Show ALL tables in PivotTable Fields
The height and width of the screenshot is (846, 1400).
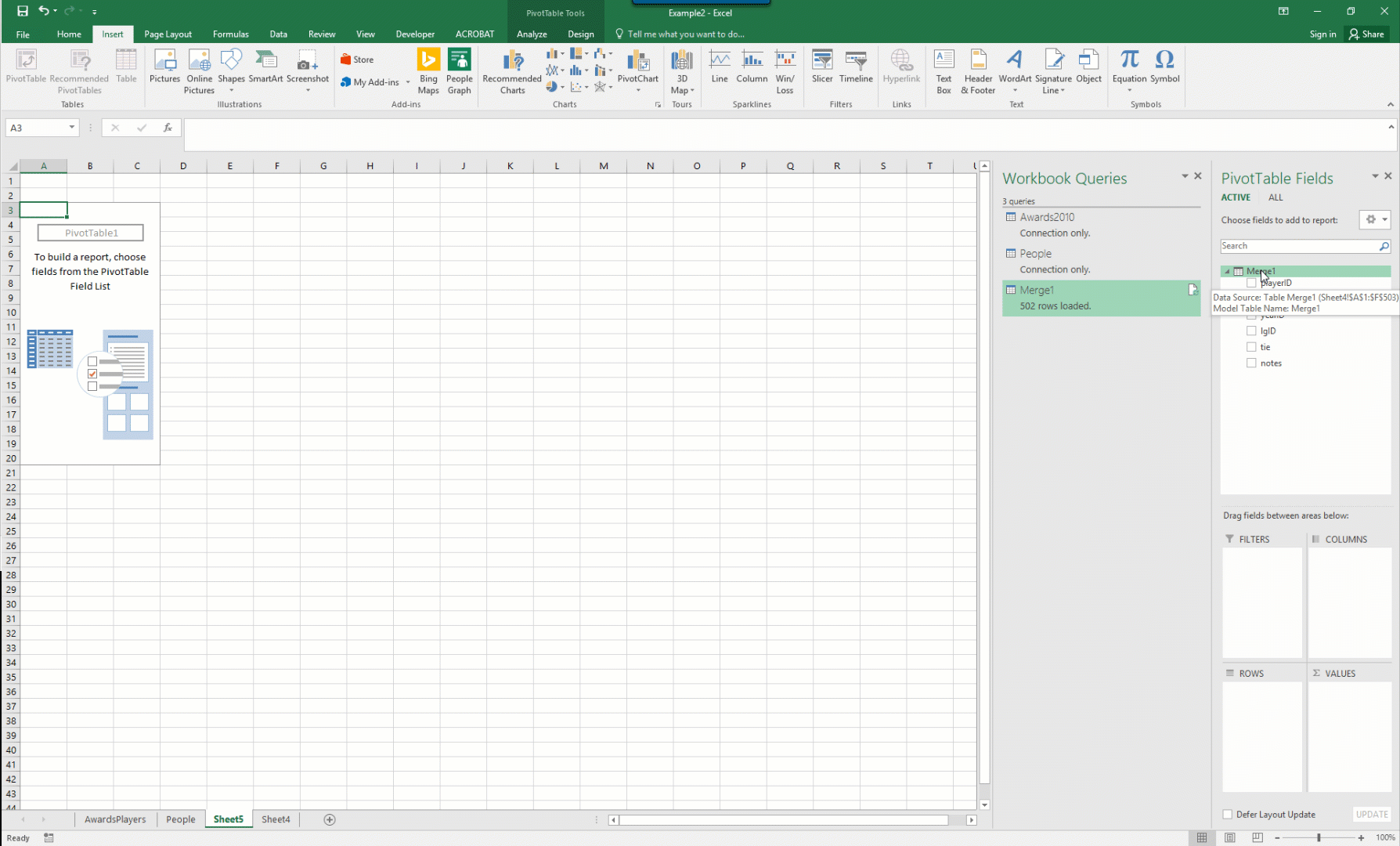(x=1276, y=197)
